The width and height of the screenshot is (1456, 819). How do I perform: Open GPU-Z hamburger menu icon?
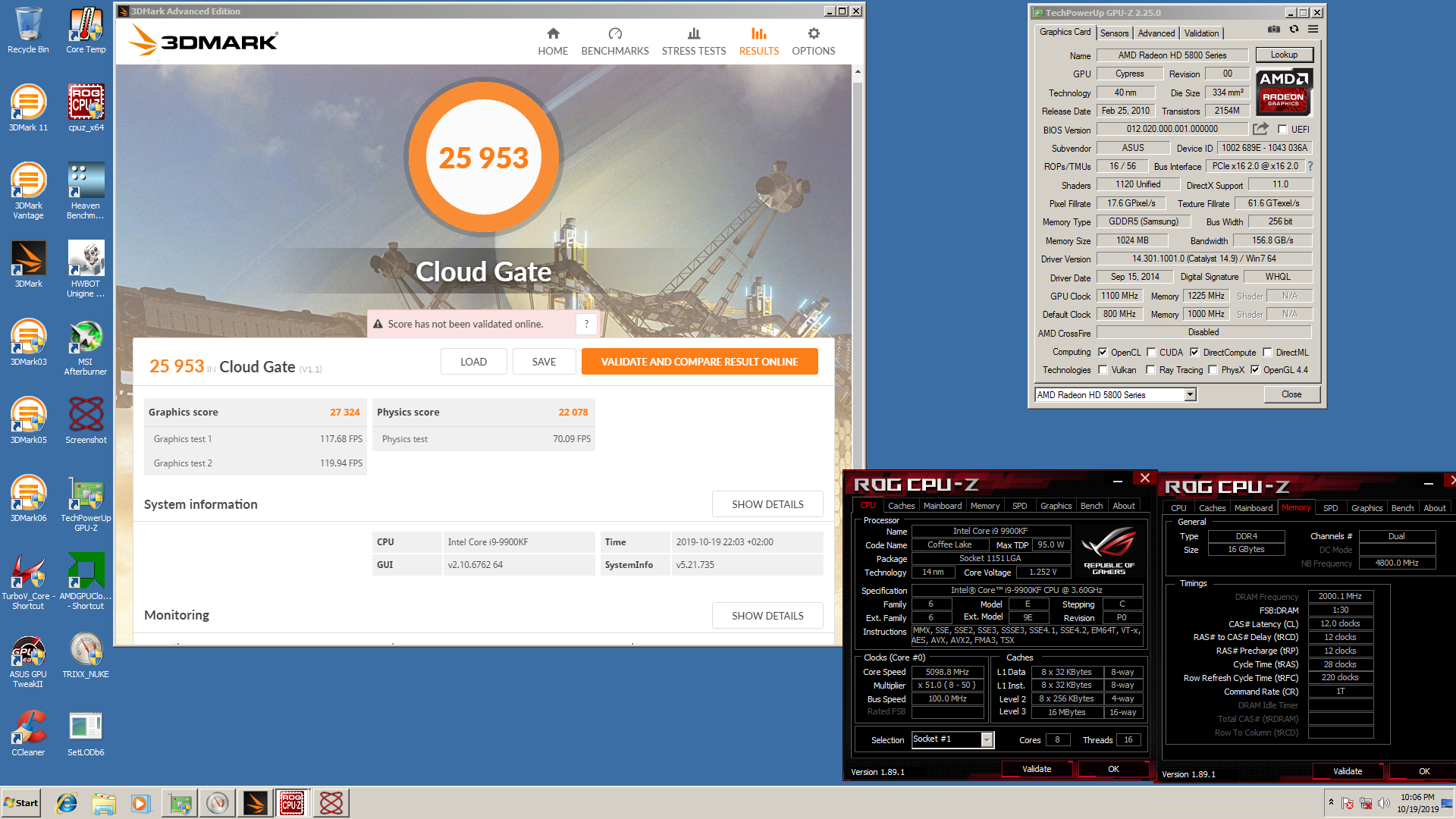tap(1313, 30)
